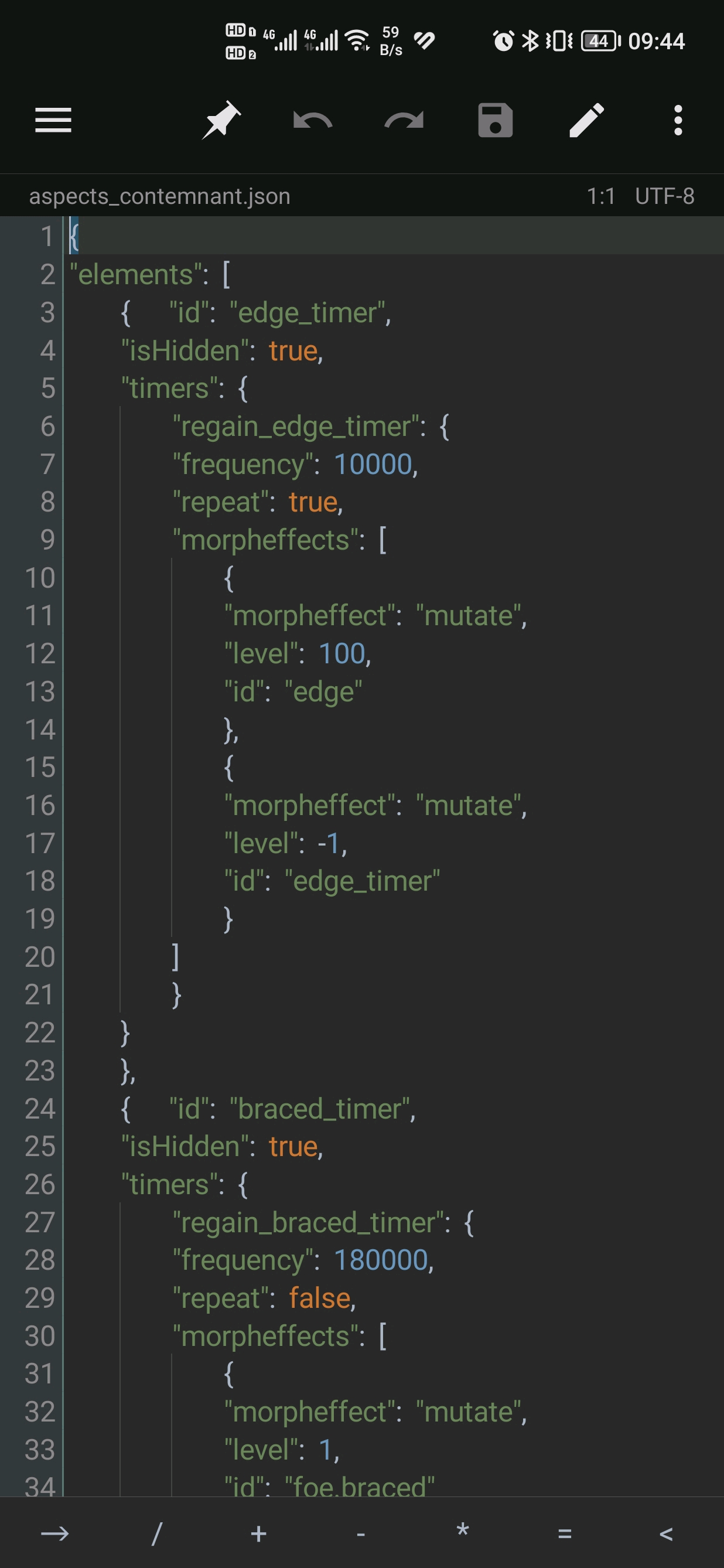
Task: Open the UTF-8 encoding selector
Action: pos(664,196)
